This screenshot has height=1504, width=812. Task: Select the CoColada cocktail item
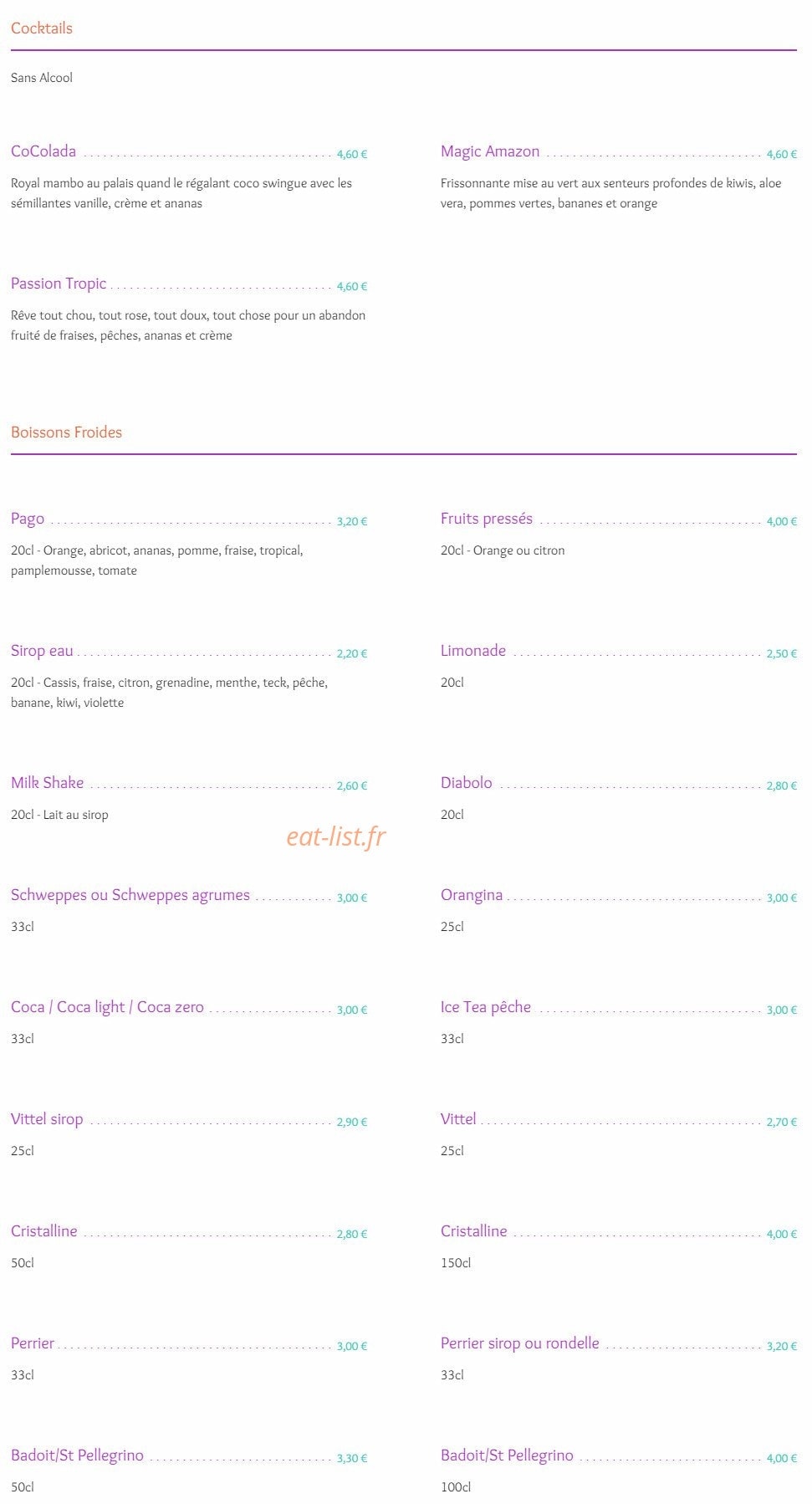43,151
